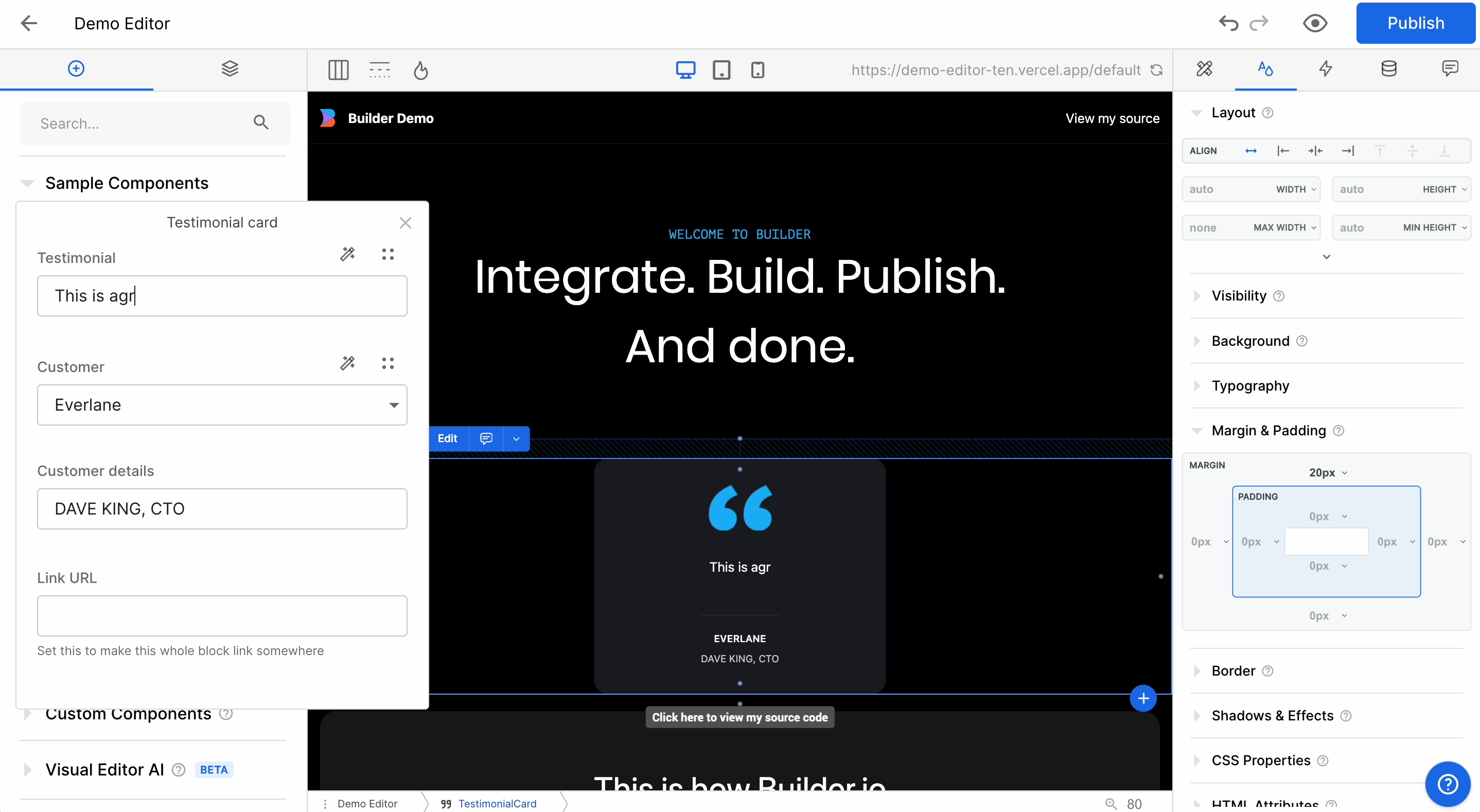
Task: Open the Layers panel tab
Action: pos(230,68)
